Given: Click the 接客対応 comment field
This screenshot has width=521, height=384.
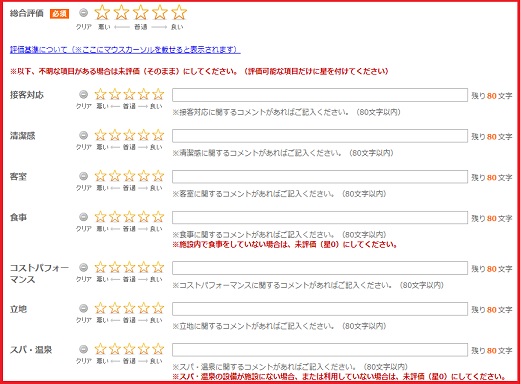Looking at the screenshot, I should click(320, 95).
